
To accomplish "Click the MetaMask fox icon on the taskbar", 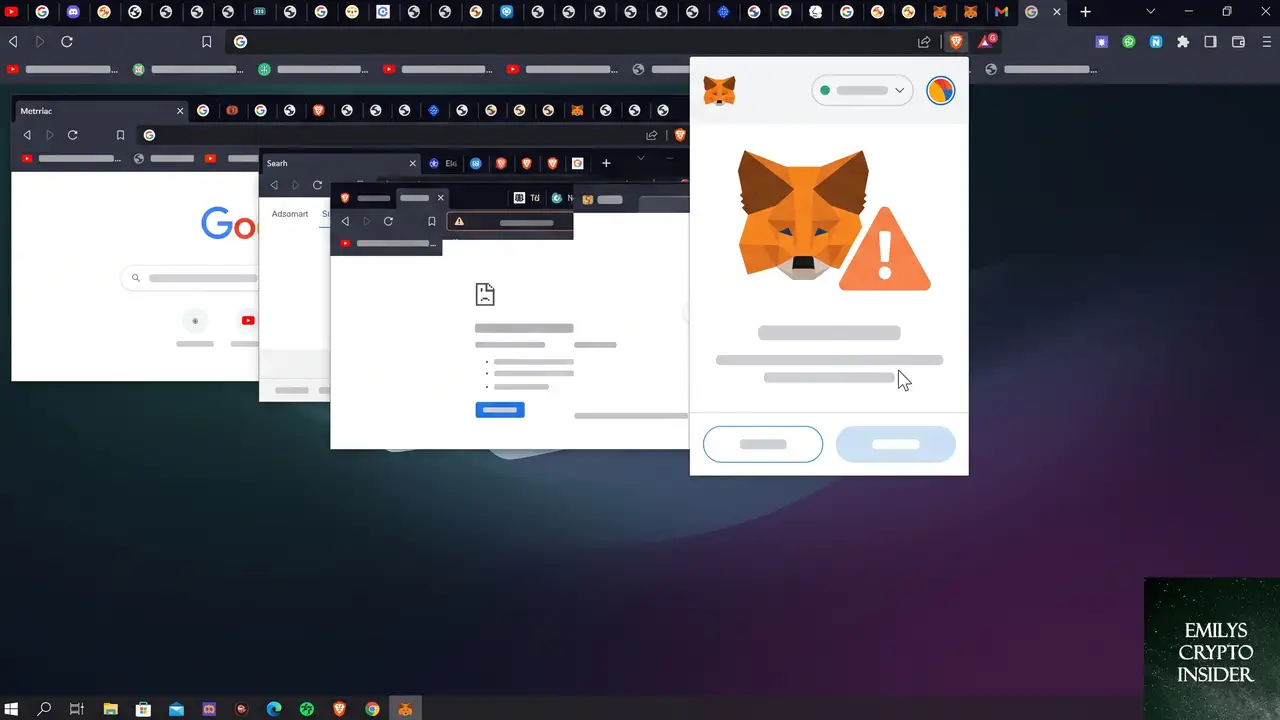I will pos(405,709).
